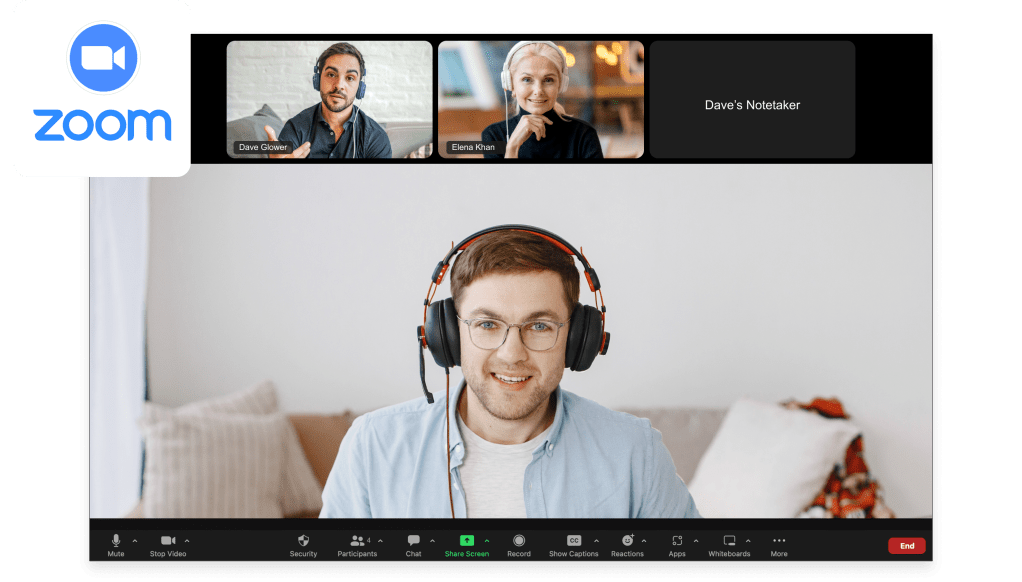Open the Security shield menu
1022x582 pixels.
[x=303, y=541]
